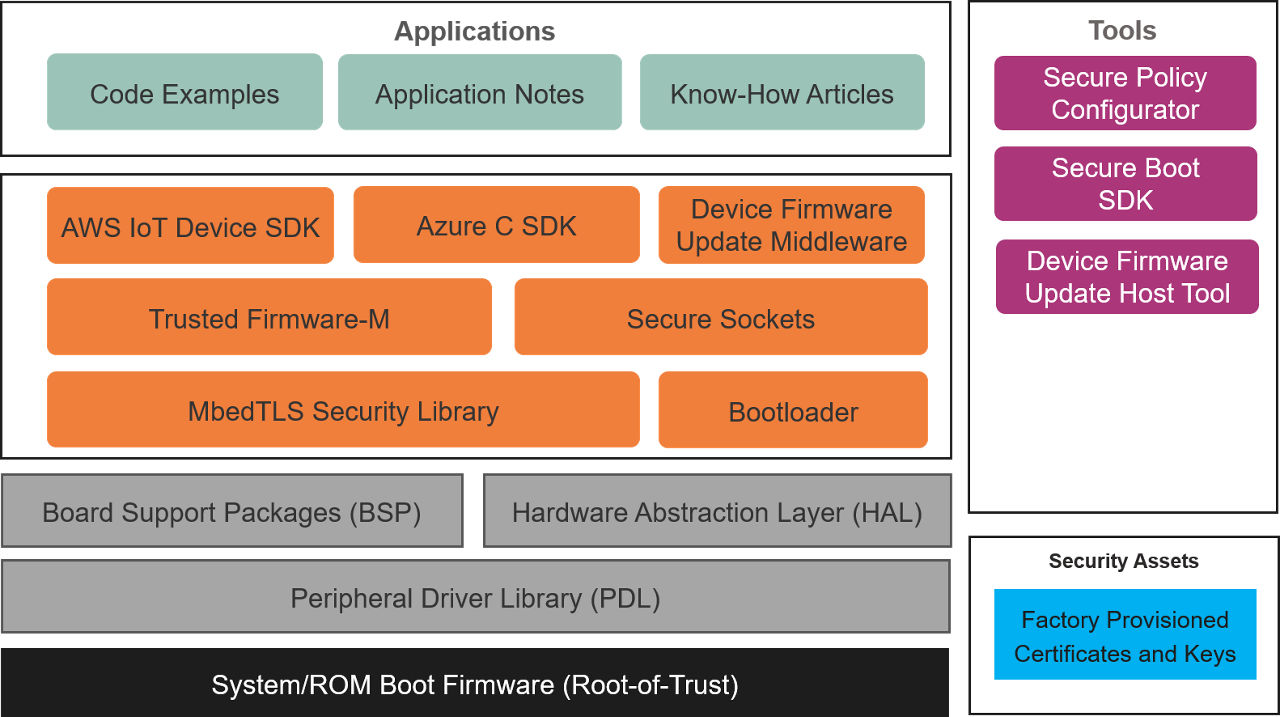Select the MbedTLS Security Library block
The height and width of the screenshot is (717, 1280).
point(343,410)
